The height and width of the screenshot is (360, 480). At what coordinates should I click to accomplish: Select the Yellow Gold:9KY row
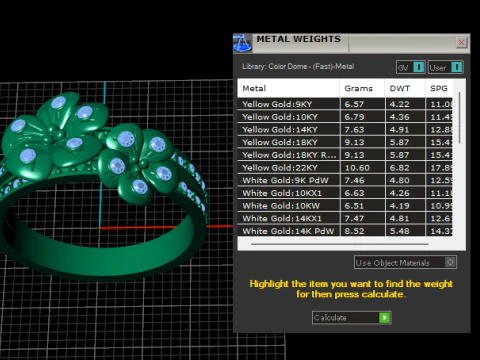(x=345, y=104)
